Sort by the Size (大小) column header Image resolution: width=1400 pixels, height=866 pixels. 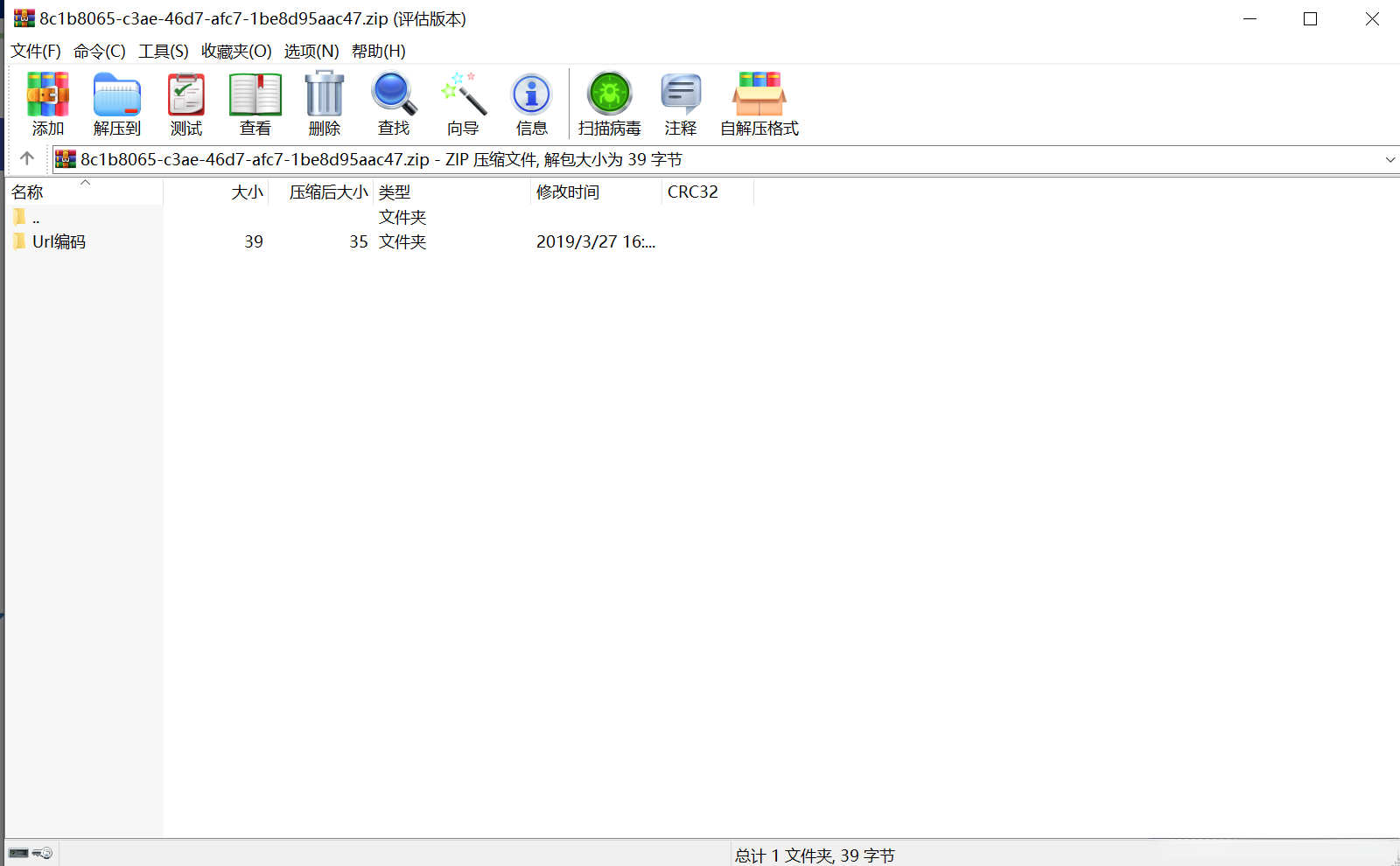216,192
